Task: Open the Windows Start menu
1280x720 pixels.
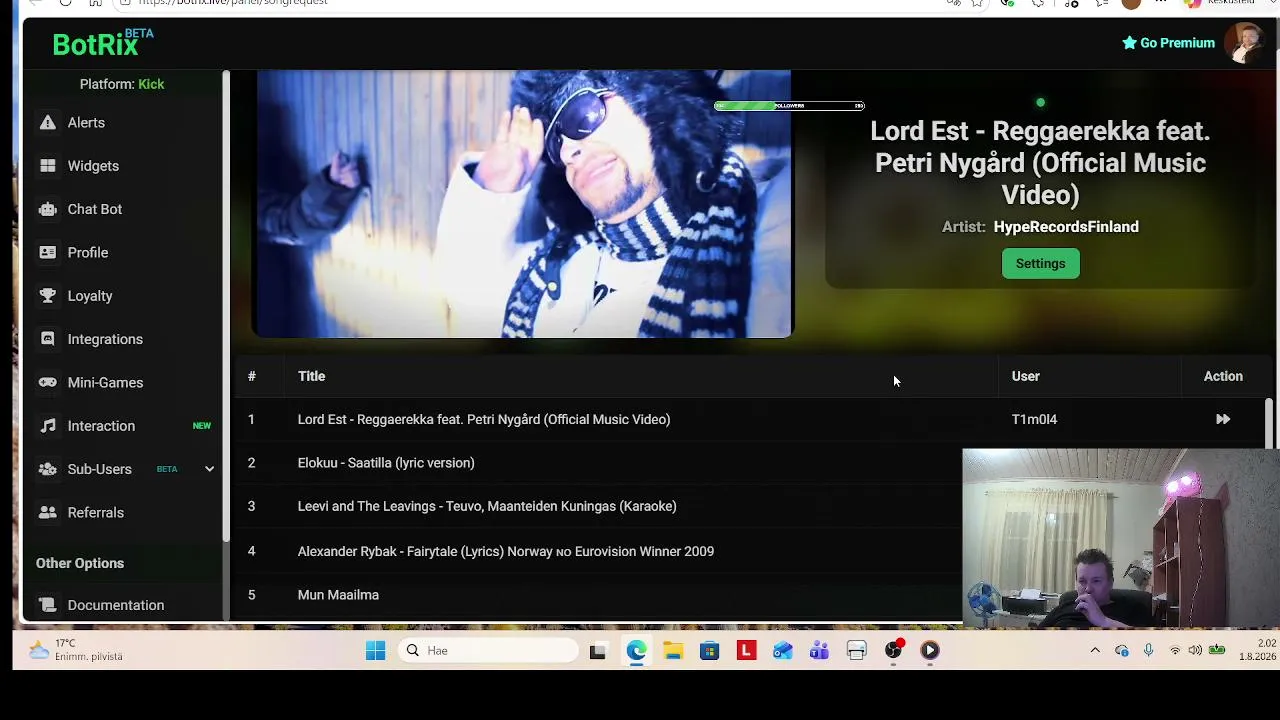Action: 375,651
